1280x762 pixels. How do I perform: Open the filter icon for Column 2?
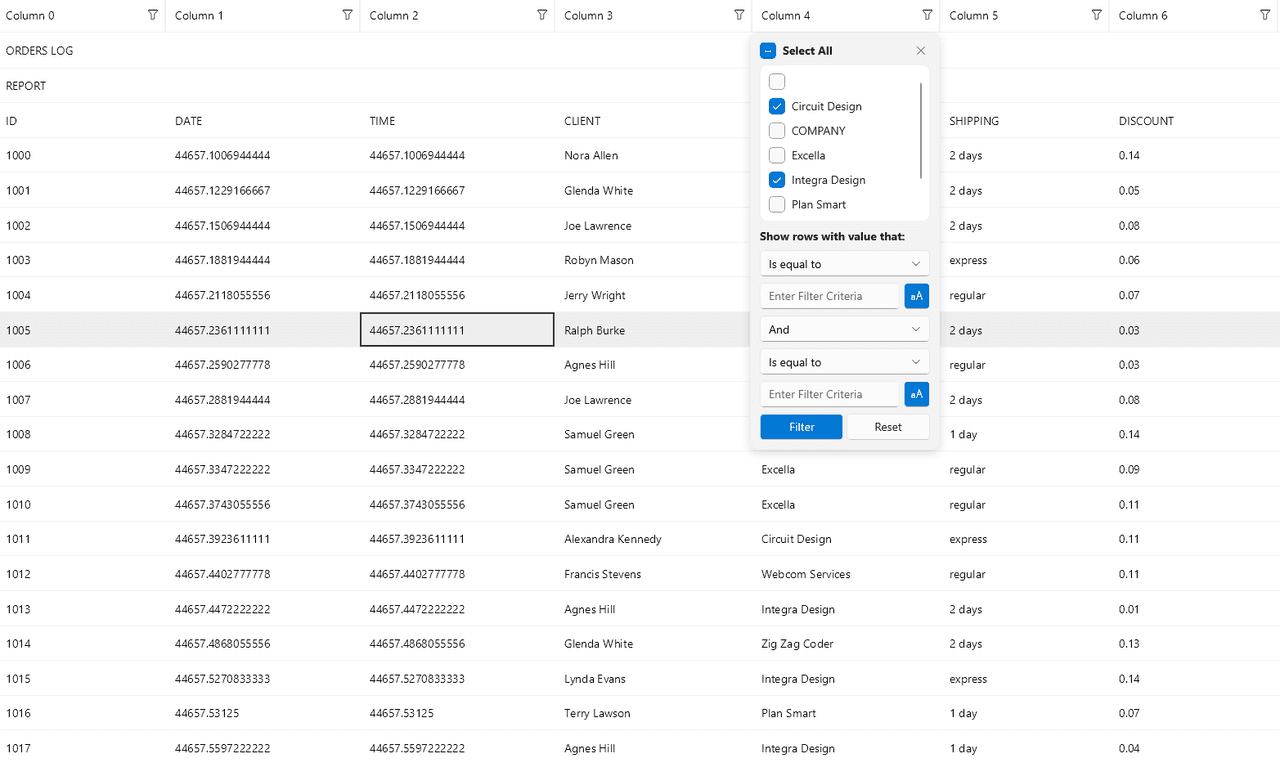coord(542,15)
